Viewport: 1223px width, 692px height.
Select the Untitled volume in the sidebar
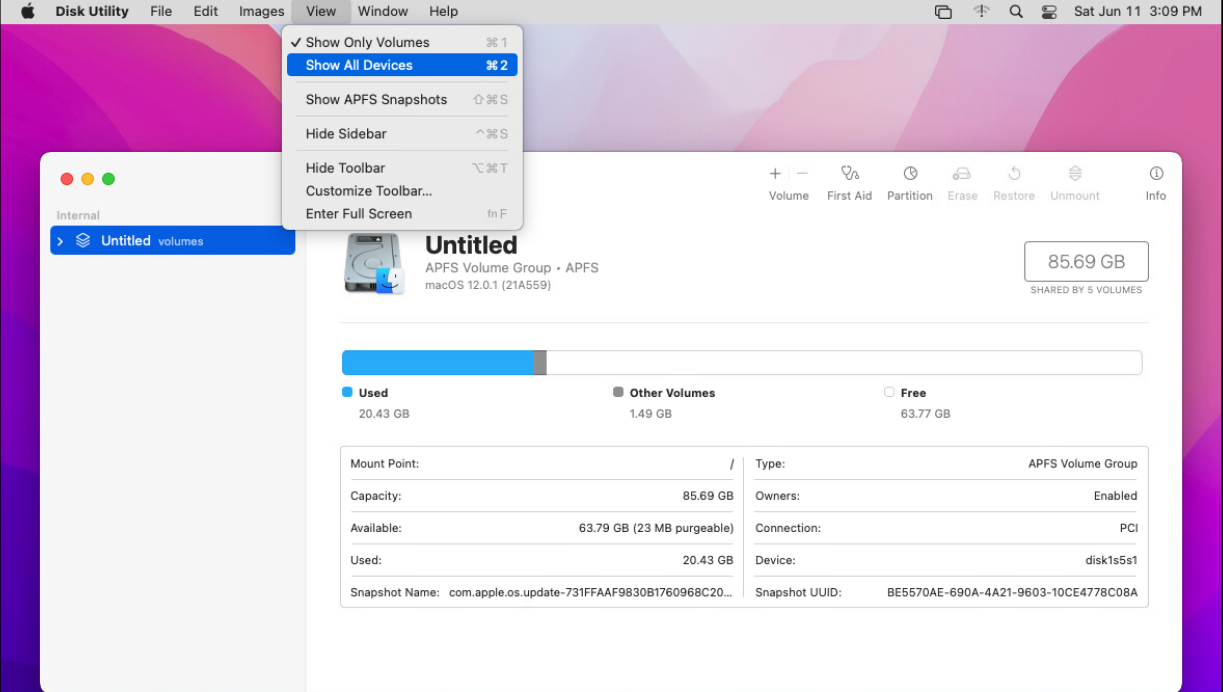126,240
